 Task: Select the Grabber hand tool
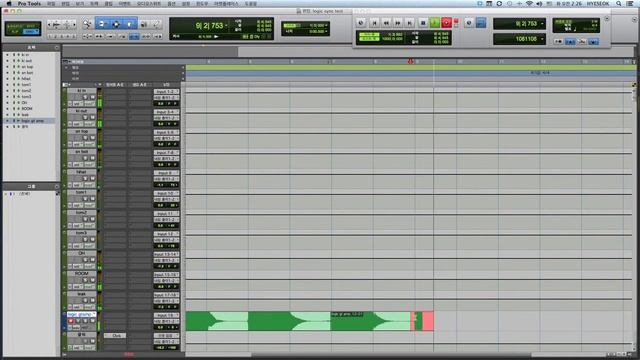point(129,24)
